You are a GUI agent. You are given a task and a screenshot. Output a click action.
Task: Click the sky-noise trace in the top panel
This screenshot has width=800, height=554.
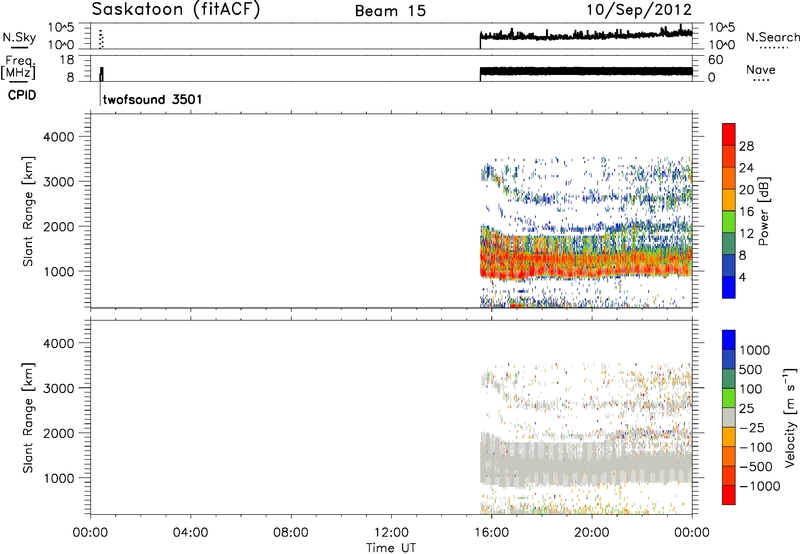pos(586,35)
